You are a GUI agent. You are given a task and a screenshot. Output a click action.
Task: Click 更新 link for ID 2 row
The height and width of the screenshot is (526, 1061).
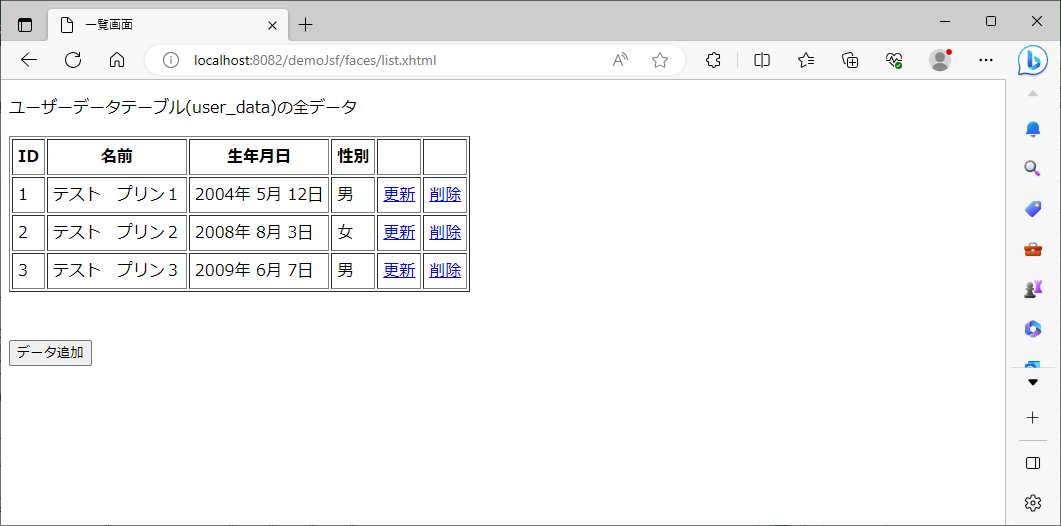click(x=399, y=232)
